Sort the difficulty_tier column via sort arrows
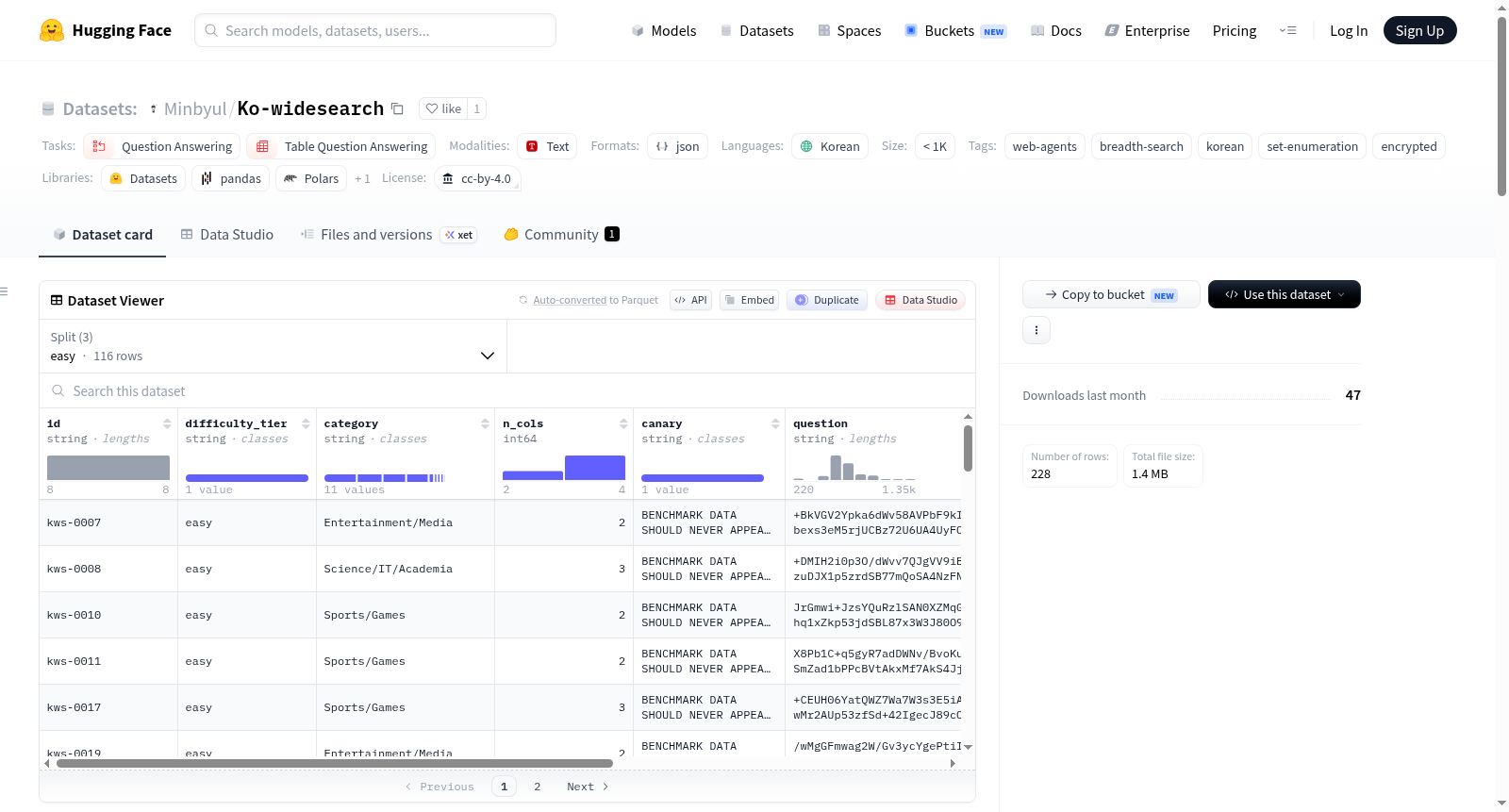 [x=306, y=423]
